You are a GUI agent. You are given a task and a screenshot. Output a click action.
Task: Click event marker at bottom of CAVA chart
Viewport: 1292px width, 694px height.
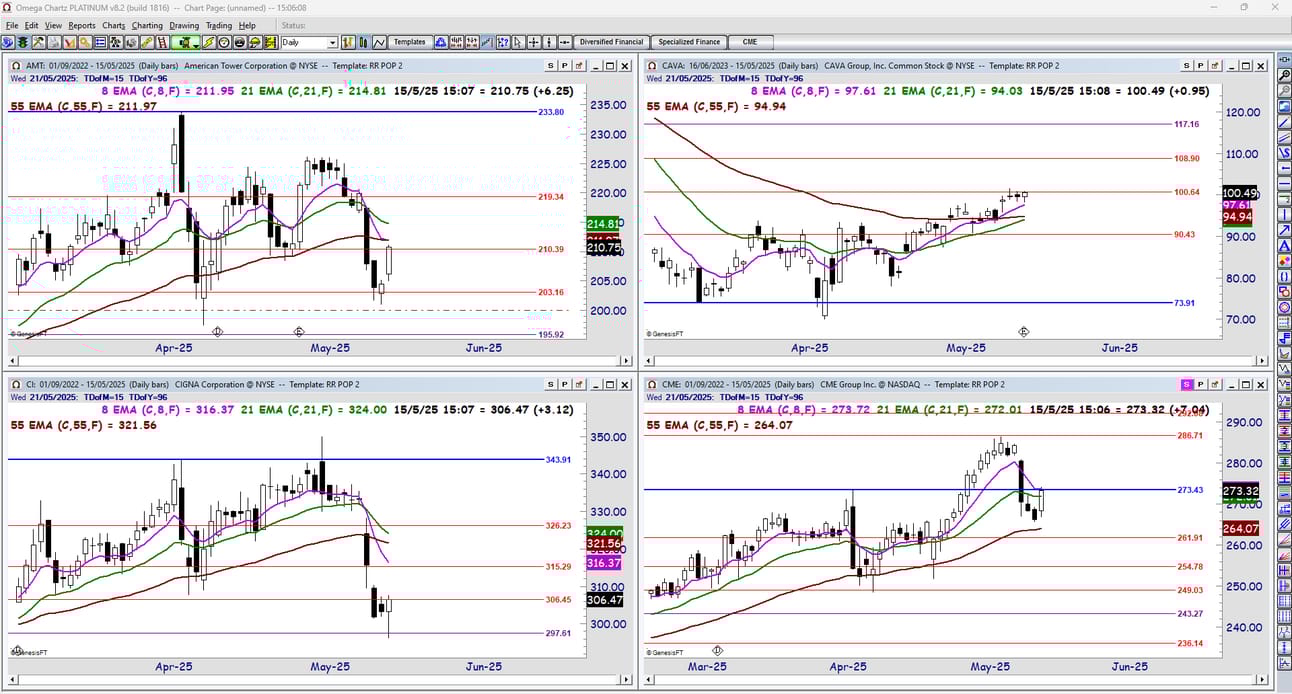point(1023,331)
